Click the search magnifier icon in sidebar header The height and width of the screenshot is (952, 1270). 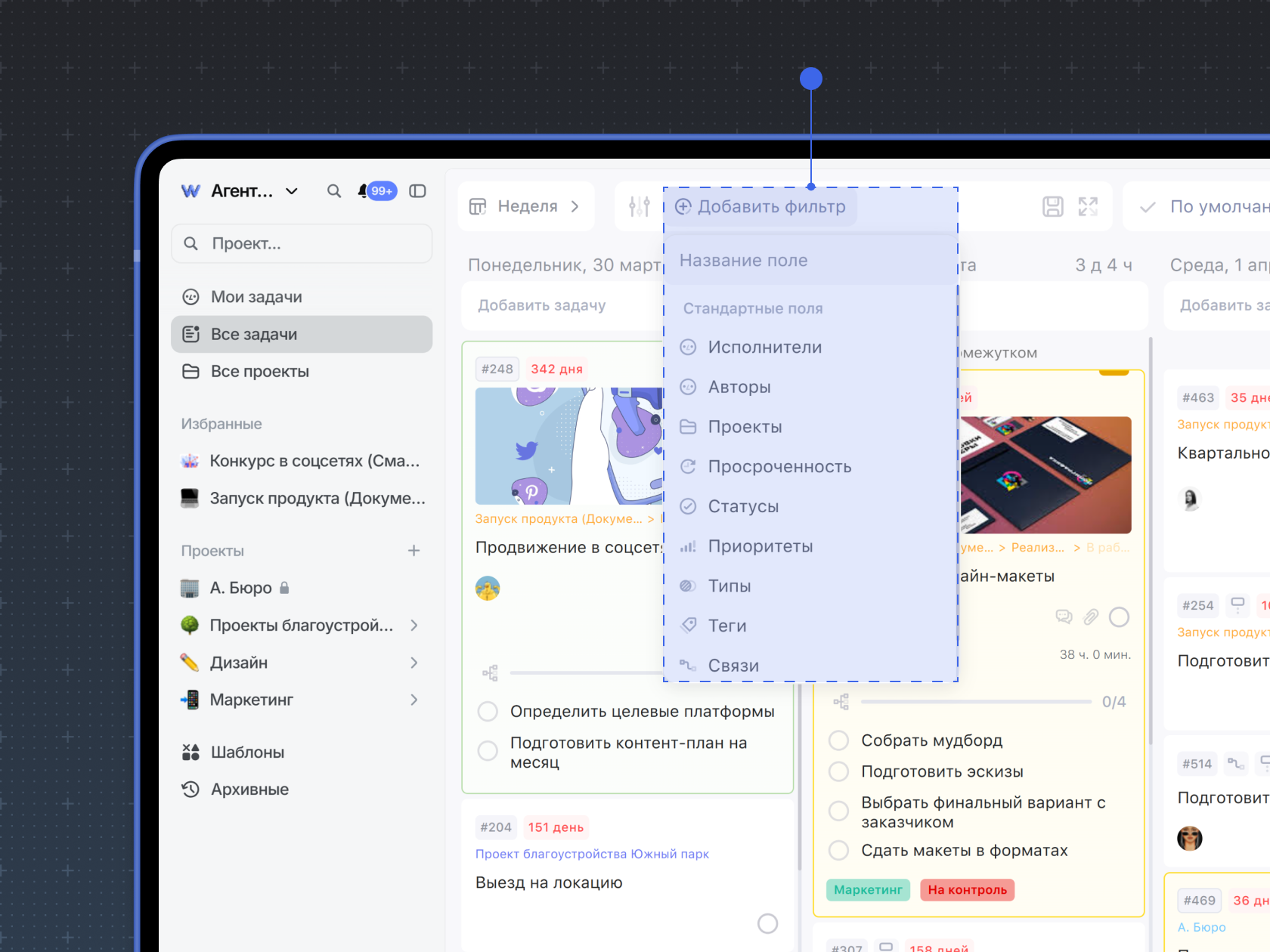[333, 191]
